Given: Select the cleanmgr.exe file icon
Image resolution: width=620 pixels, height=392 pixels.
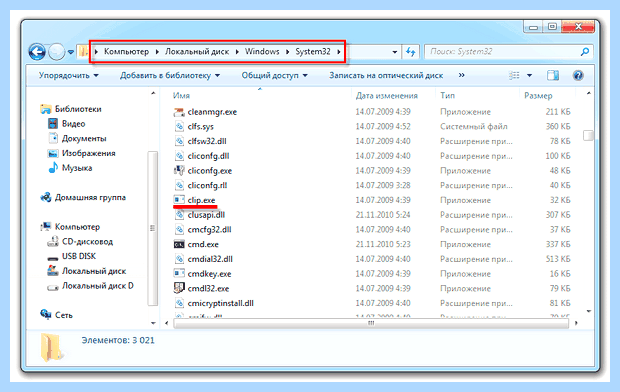Looking at the screenshot, I should click(179, 112).
